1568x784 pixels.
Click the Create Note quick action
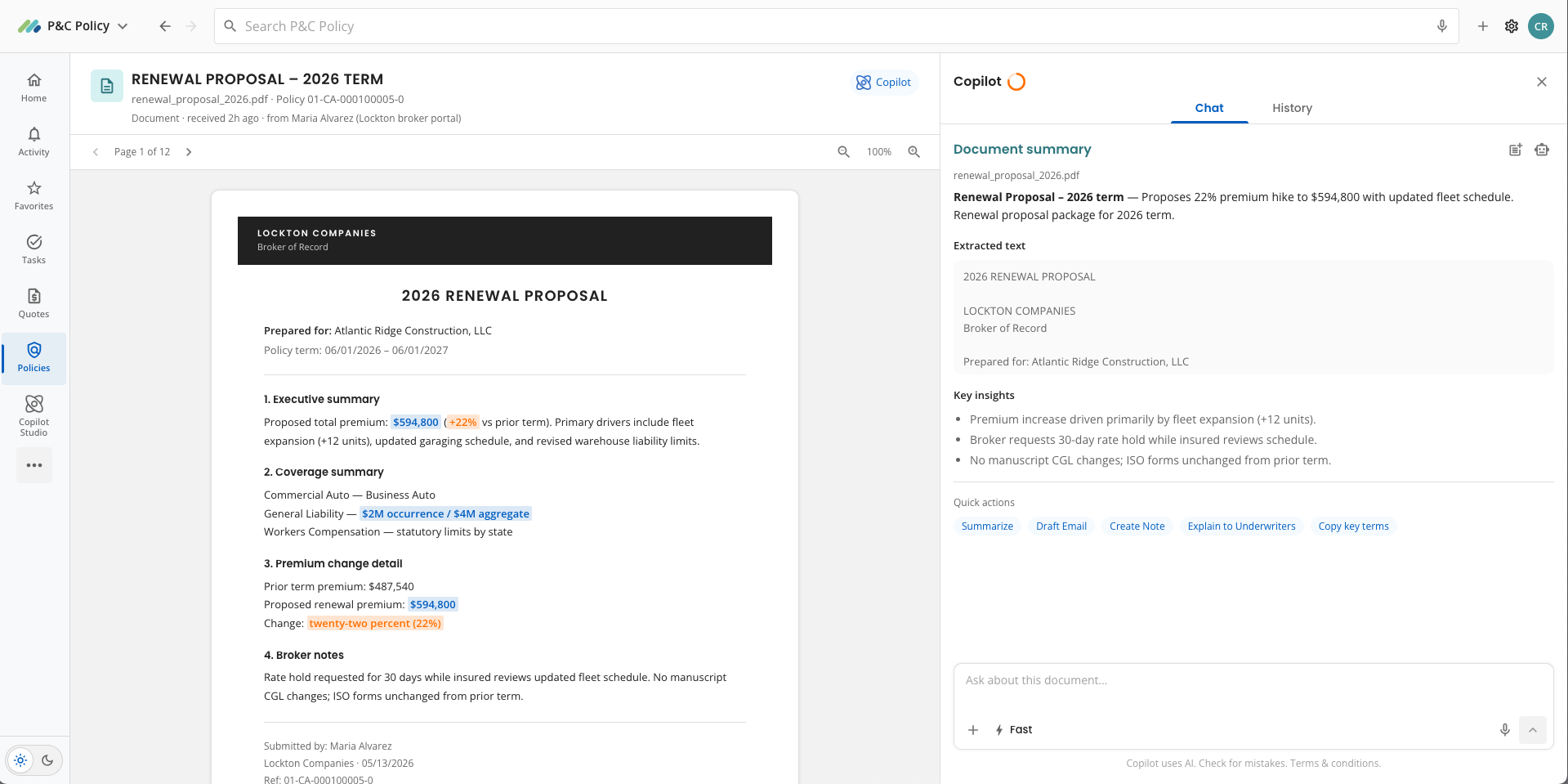(x=1137, y=526)
